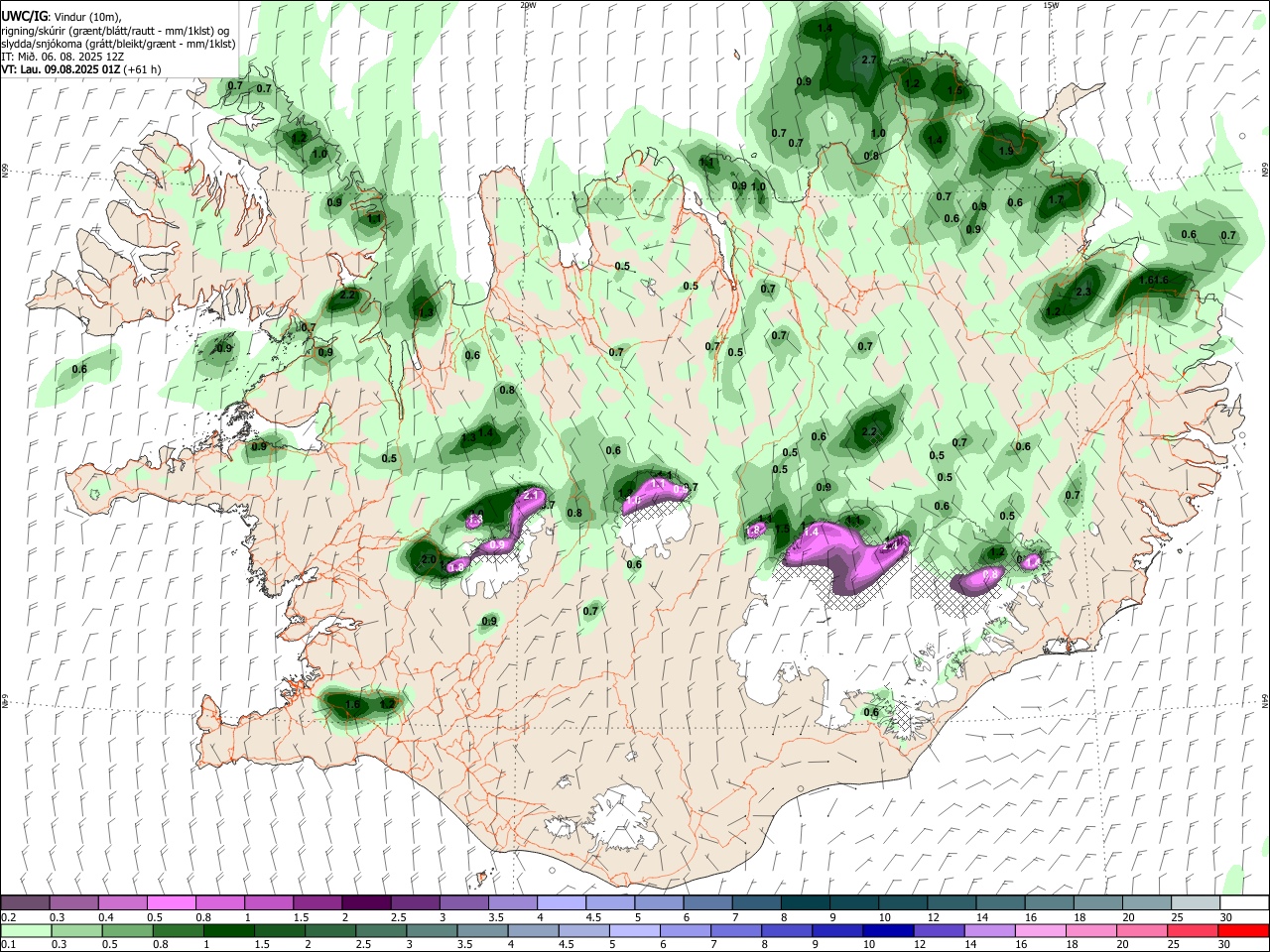Pick the dark mauve 0.2–0.3 snow swatch

[x=26, y=902]
